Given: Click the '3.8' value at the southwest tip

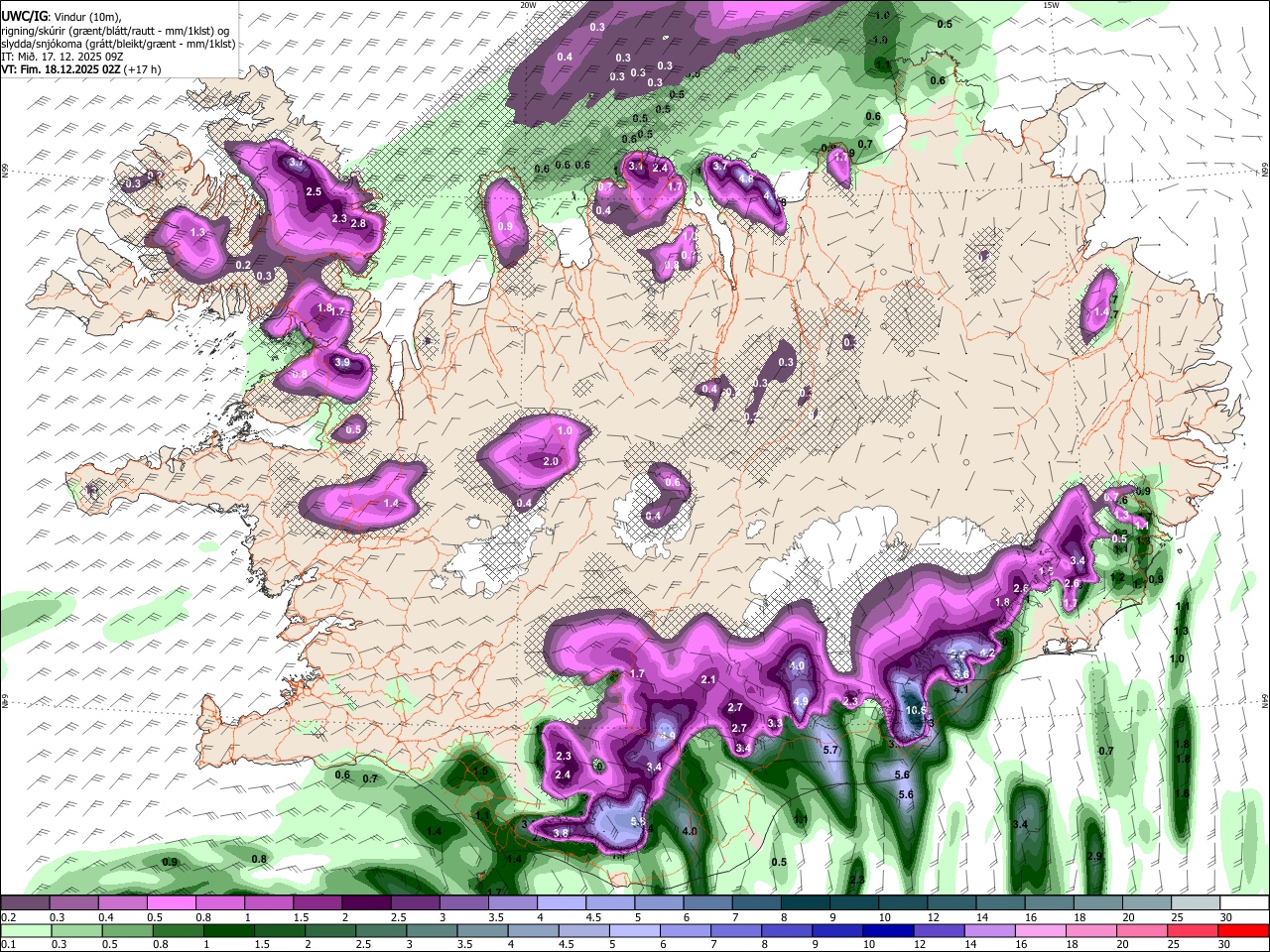Looking at the screenshot, I should click(561, 833).
